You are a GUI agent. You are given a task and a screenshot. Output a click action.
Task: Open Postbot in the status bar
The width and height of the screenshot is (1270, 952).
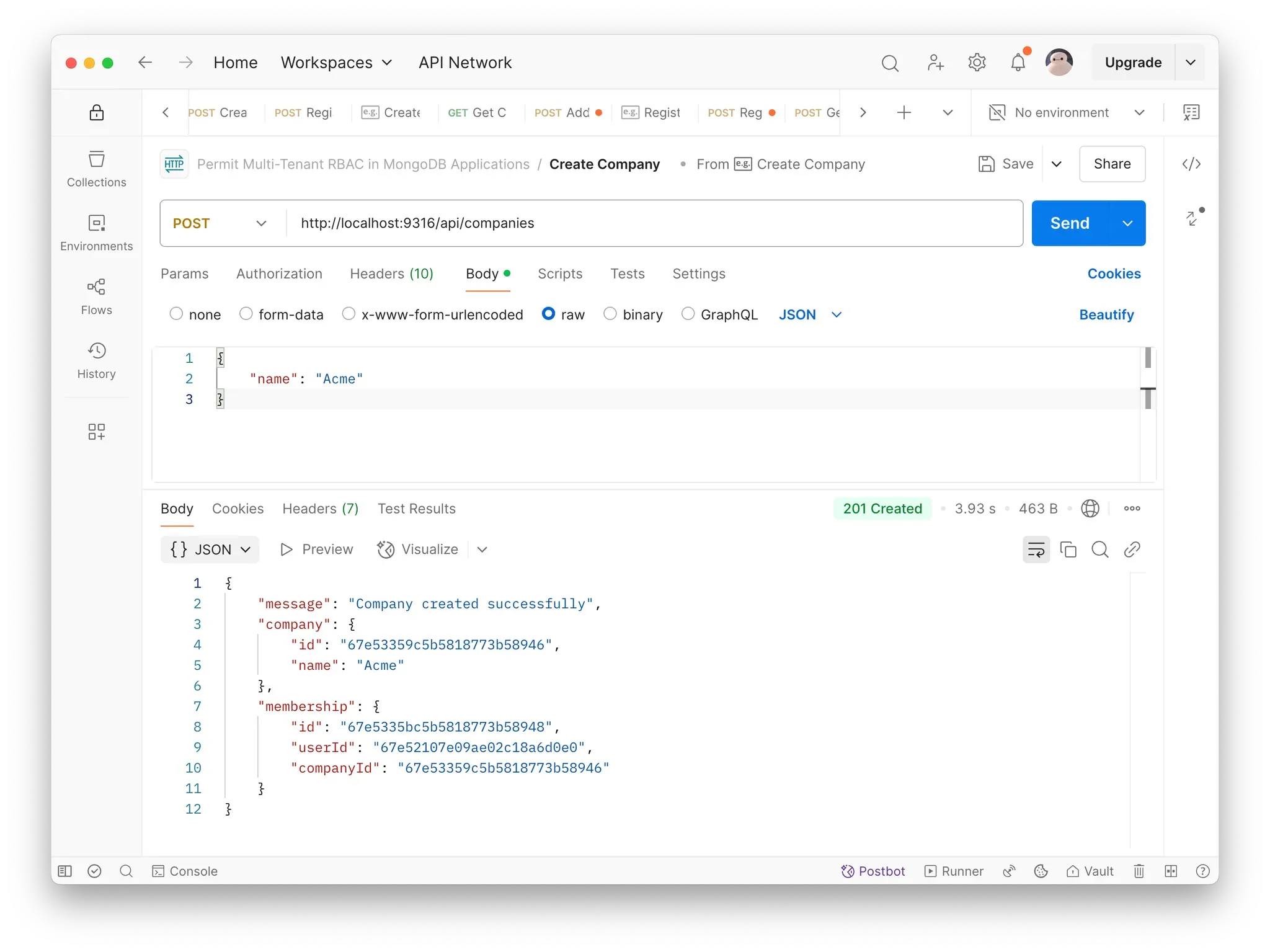coord(873,871)
